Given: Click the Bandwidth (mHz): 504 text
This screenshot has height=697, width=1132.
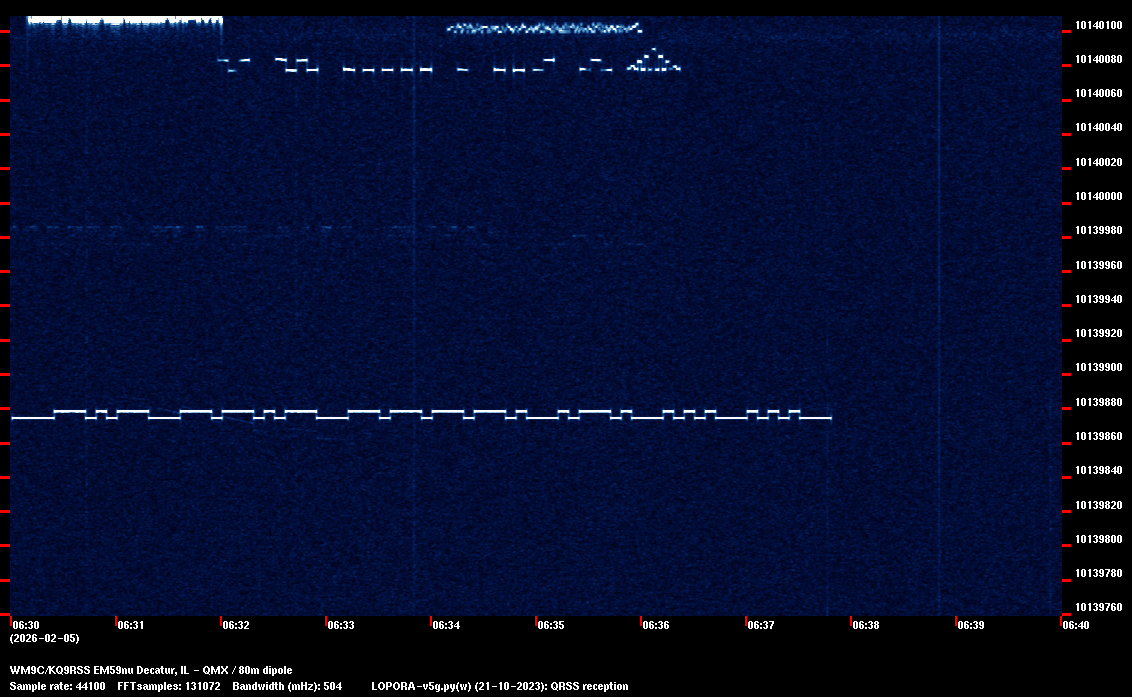Looking at the screenshot, I should 287,686.
